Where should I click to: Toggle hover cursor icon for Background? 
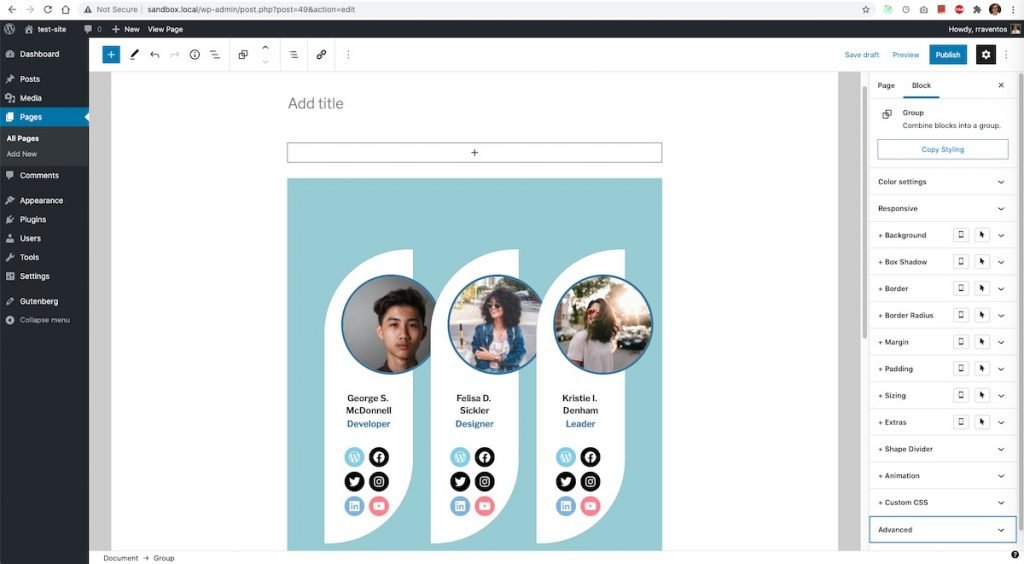(x=982, y=235)
